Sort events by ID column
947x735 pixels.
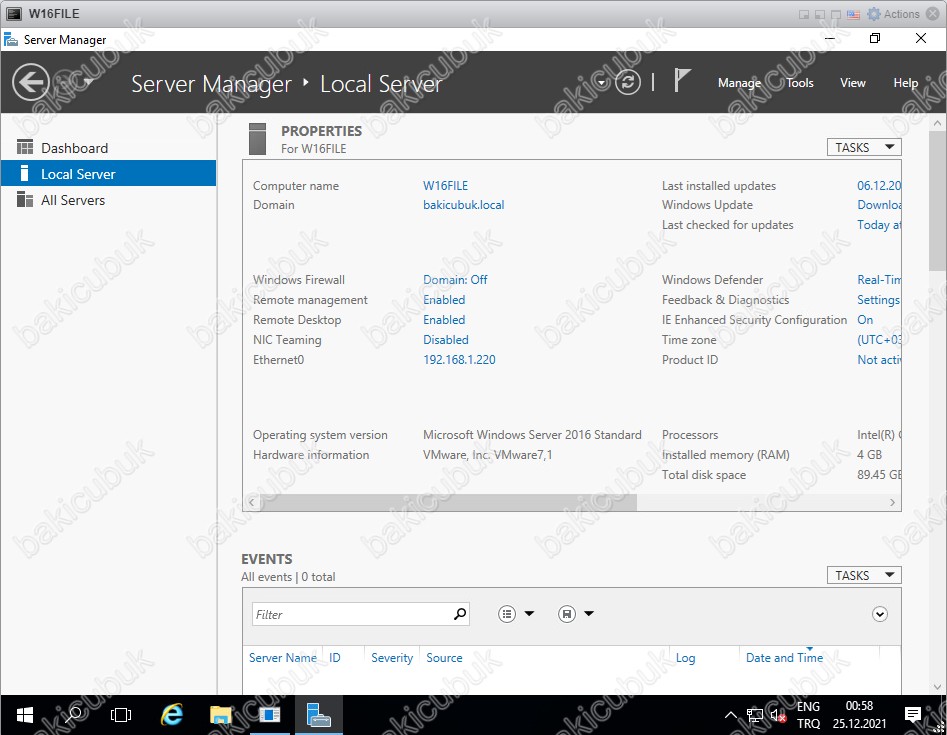(x=335, y=658)
